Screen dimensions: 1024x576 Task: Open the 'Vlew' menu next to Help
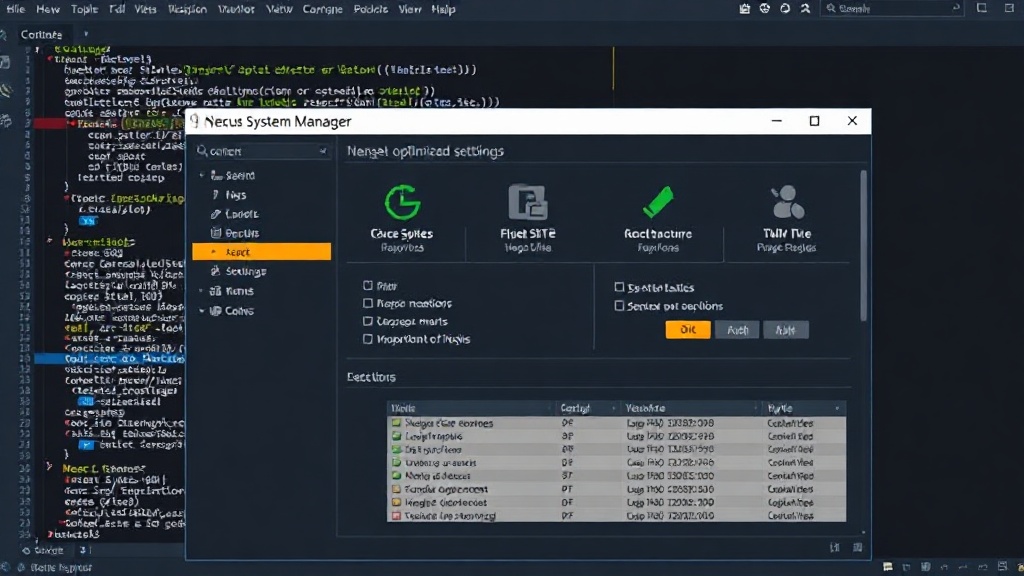point(410,9)
